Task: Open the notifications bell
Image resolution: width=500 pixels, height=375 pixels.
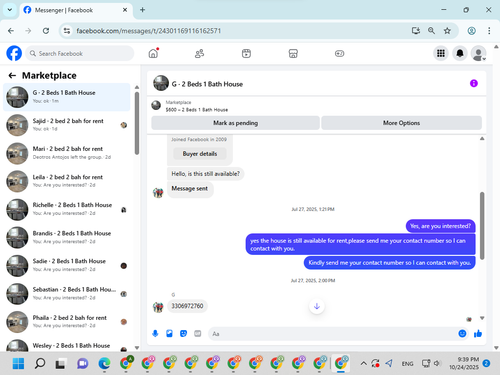Action: 460,53
